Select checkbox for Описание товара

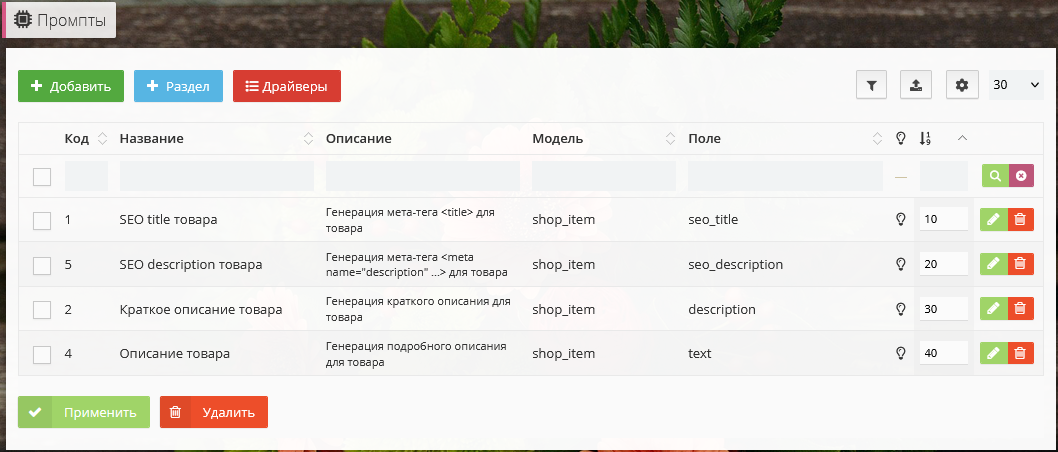click(x=42, y=354)
